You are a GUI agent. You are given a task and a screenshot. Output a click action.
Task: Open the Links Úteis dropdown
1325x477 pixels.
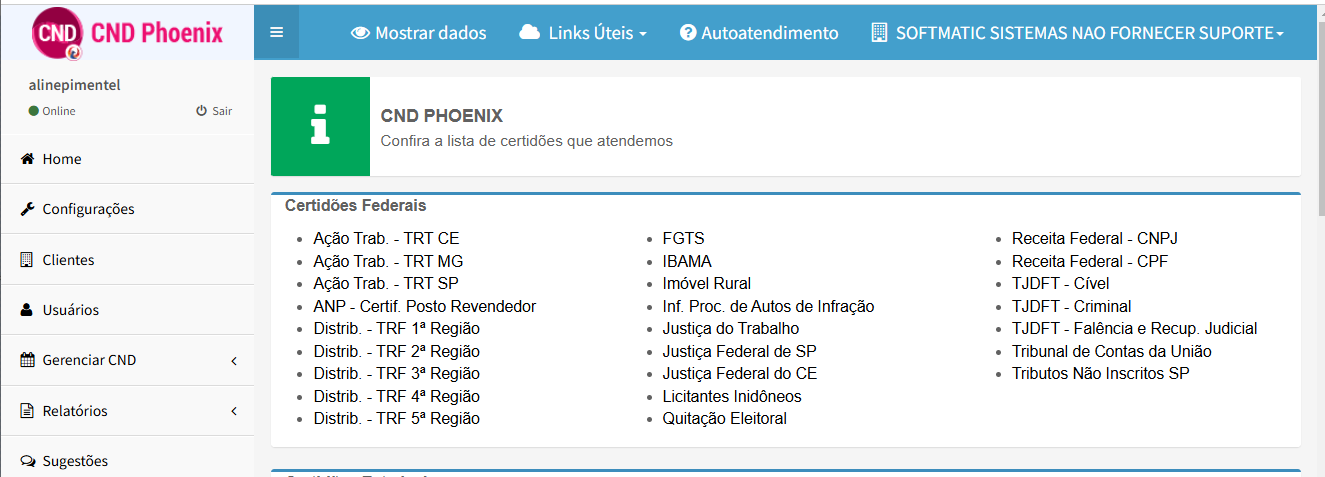(x=583, y=33)
